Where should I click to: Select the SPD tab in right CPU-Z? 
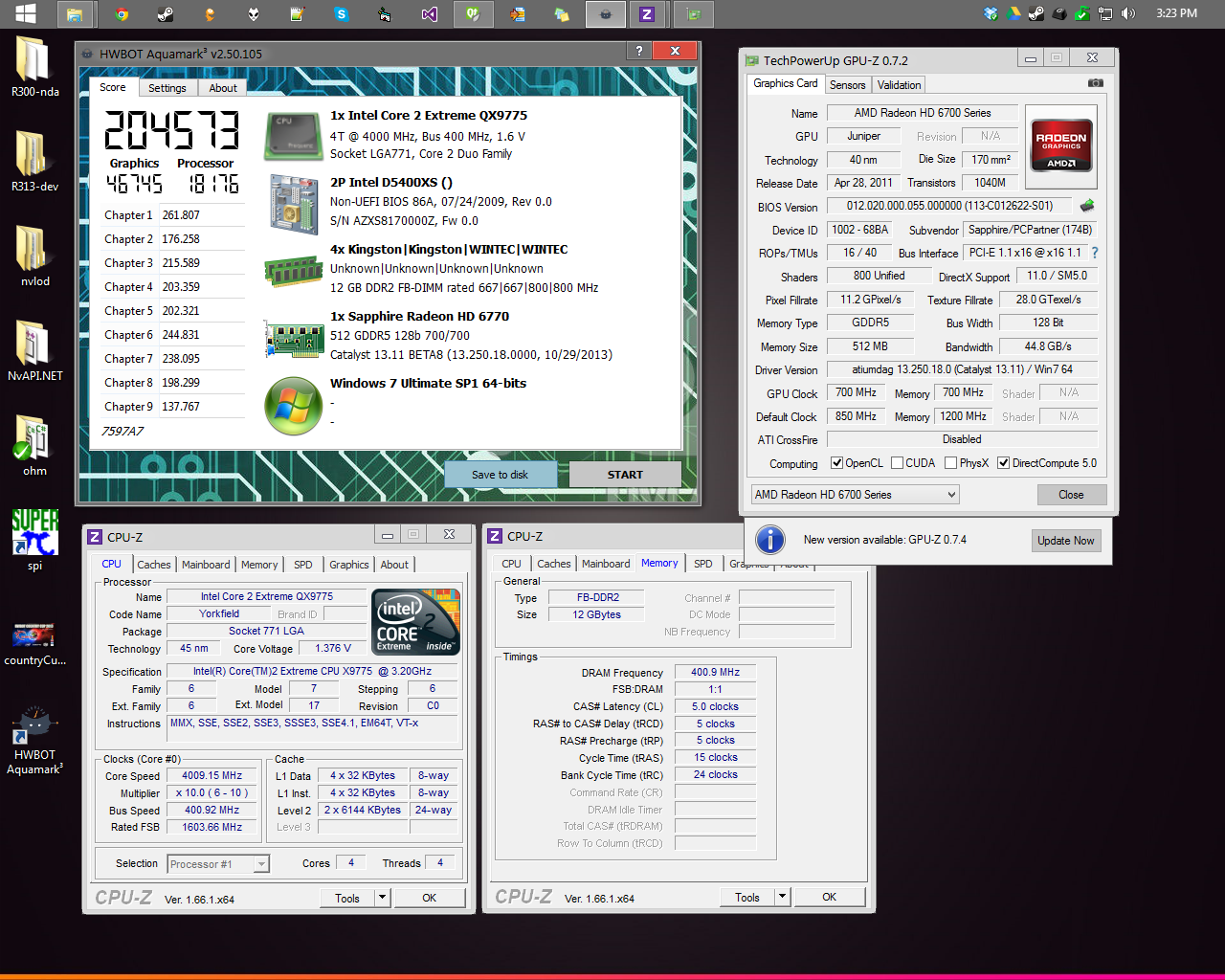[x=703, y=564]
